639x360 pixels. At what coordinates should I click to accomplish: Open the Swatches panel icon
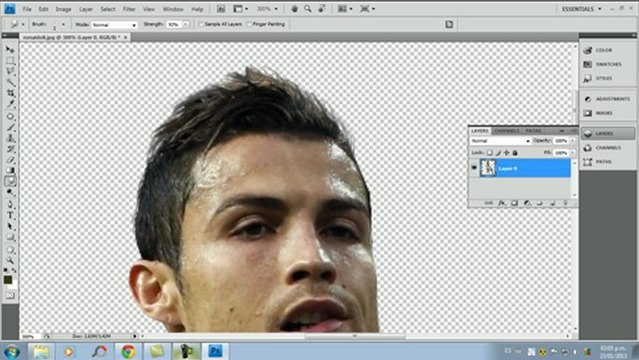(587, 64)
